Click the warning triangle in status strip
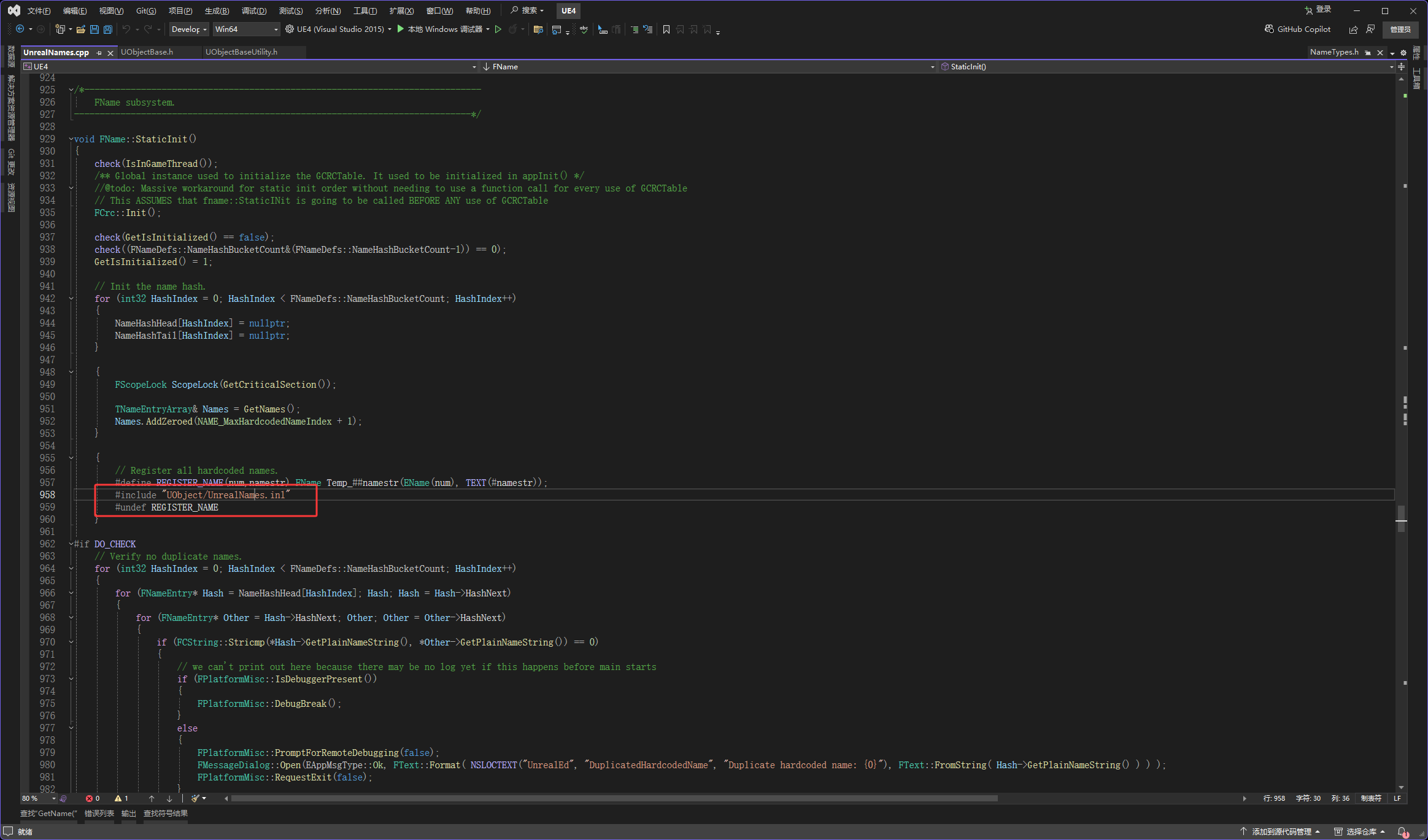Image resolution: width=1428 pixels, height=840 pixels. pyautogui.click(x=118, y=798)
